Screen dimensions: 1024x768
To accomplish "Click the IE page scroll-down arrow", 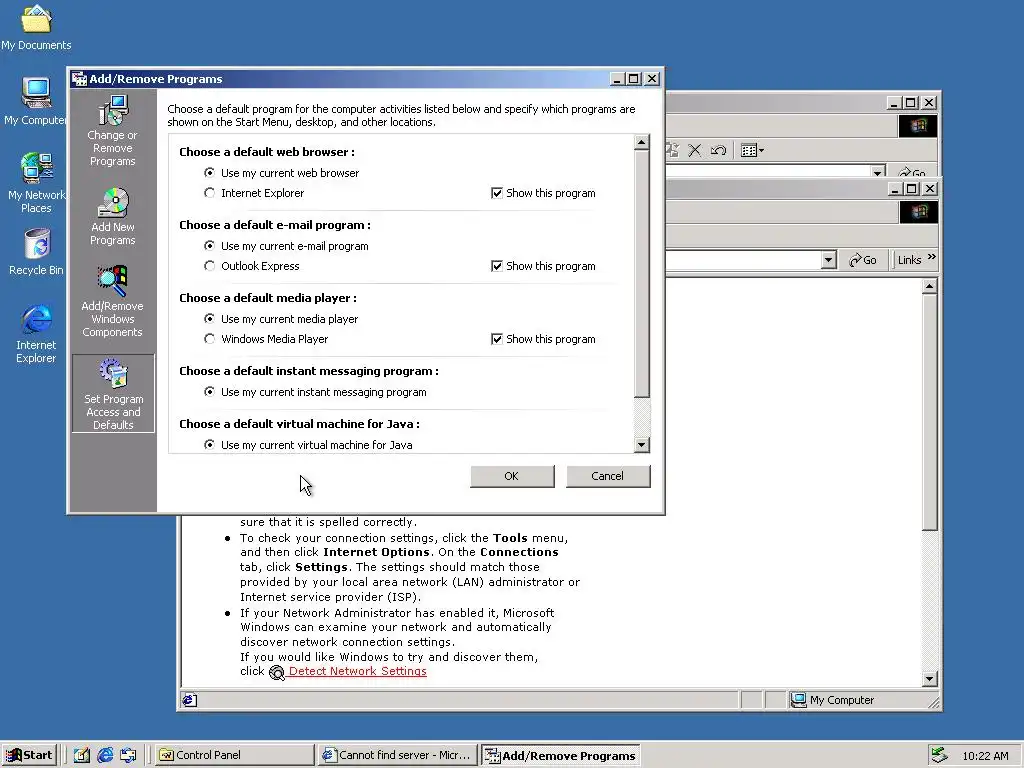I will (x=930, y=679).
